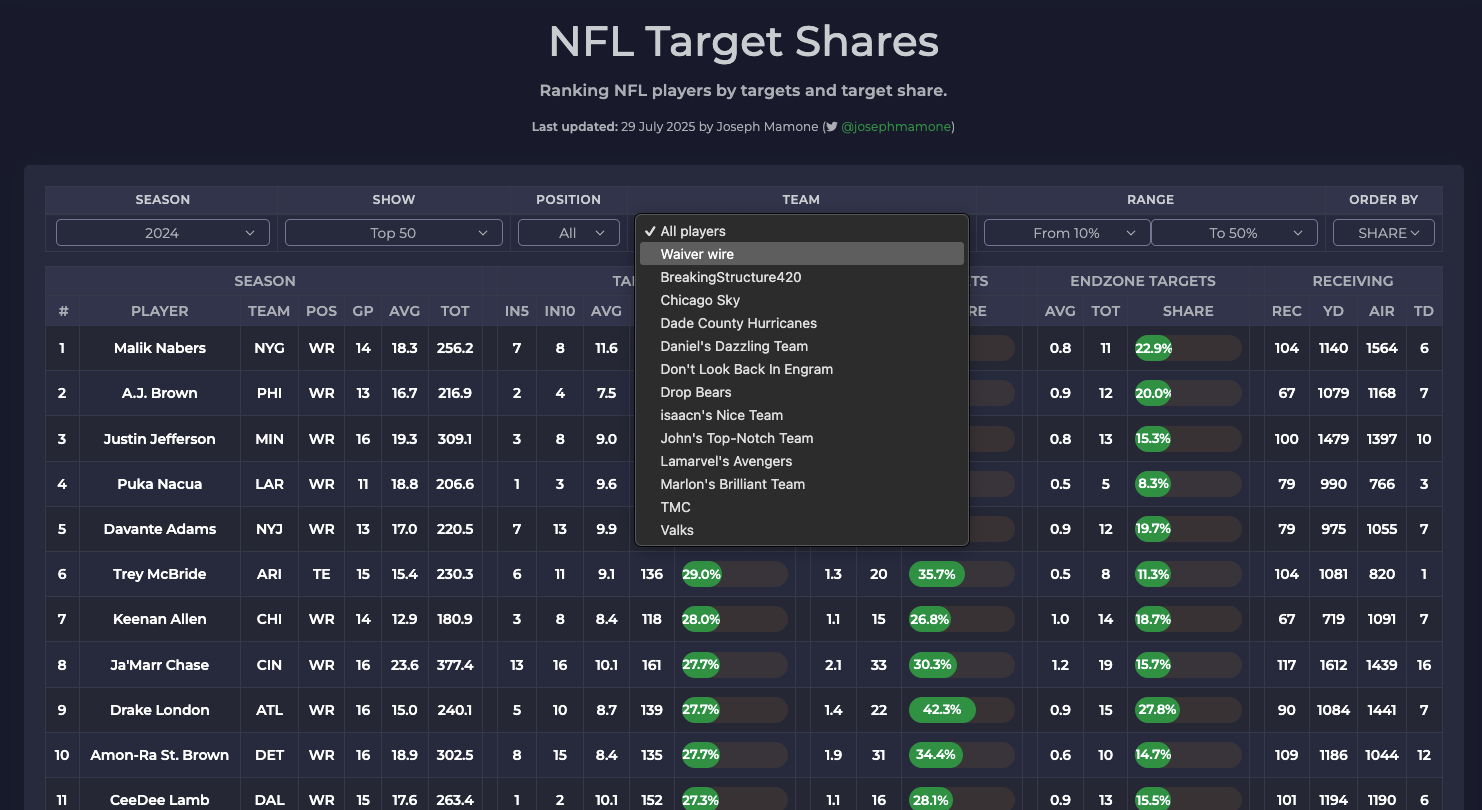Click the REC column header
This screenshot has width=1482, height=810.
(1287, 311)
